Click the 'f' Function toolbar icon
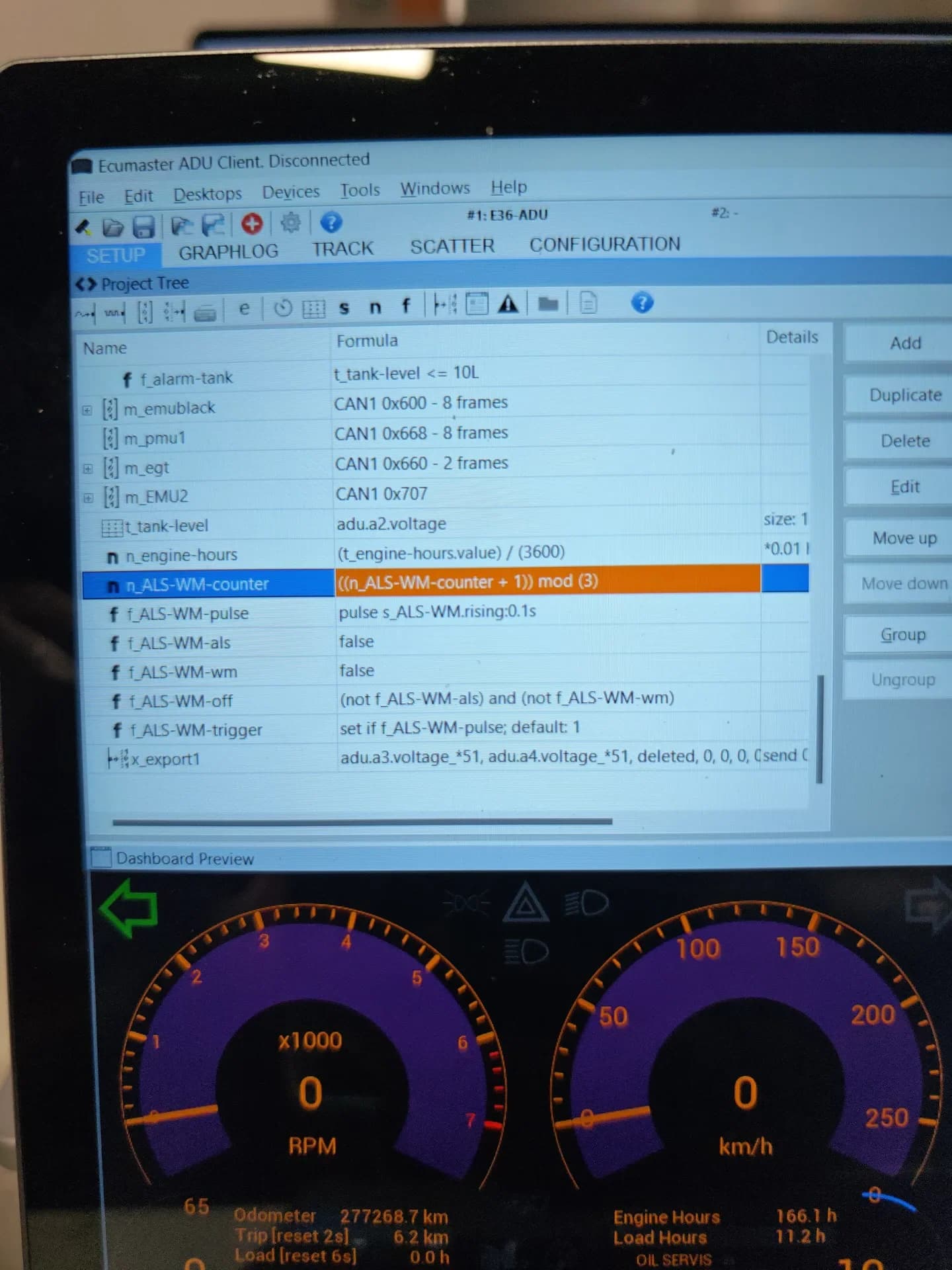Image resolution: width=952 pixels, height=1270 pixels. (x=406, y=306)
